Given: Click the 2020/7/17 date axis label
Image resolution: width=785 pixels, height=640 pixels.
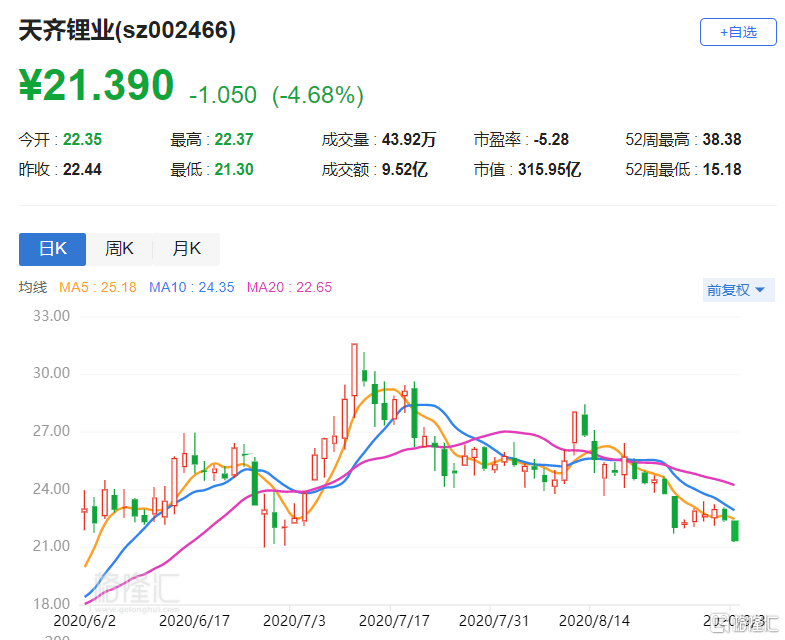Looking at the screenshot, I should click(394, 621).
